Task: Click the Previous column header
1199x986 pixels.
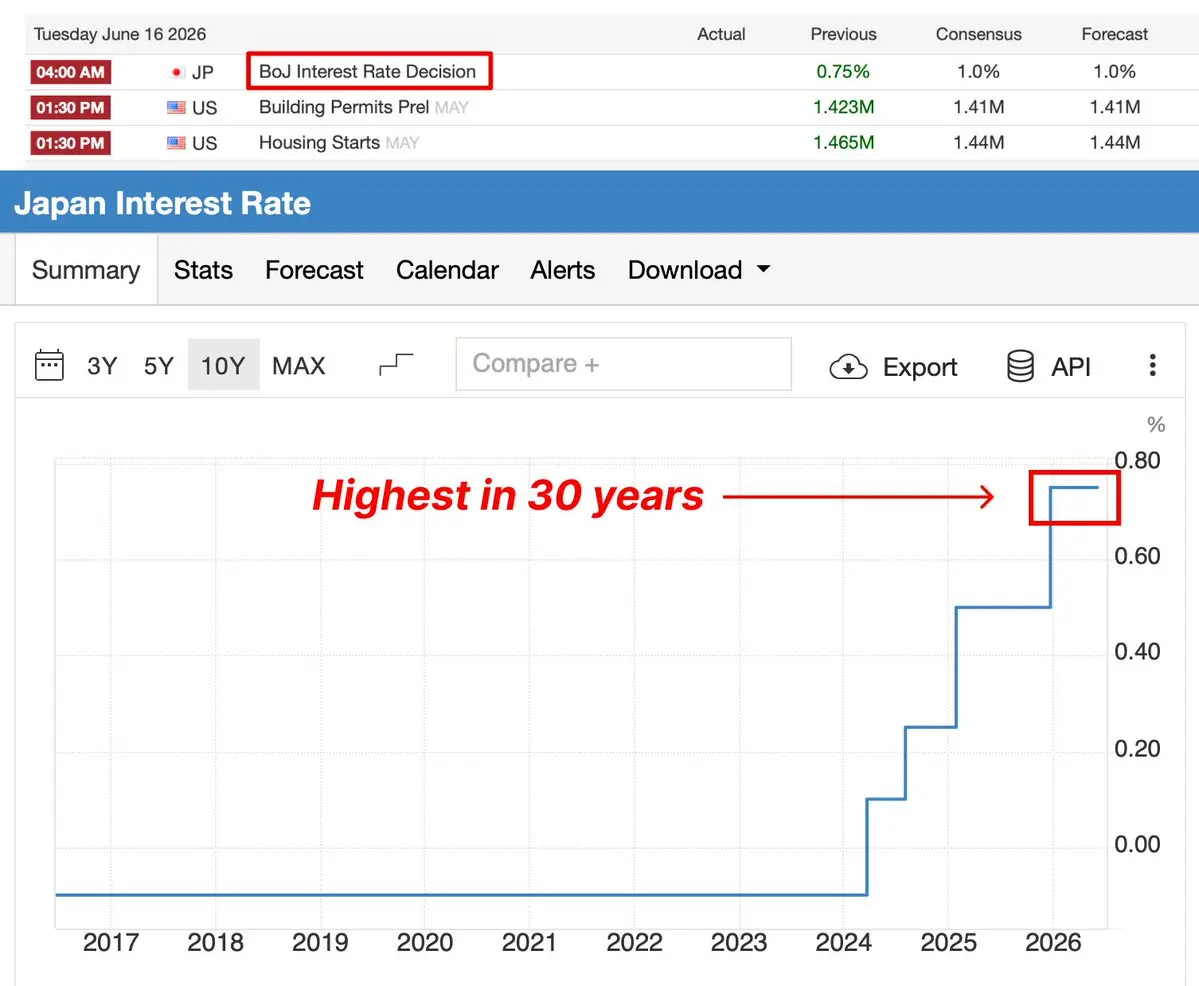Action: pos(843,34)
